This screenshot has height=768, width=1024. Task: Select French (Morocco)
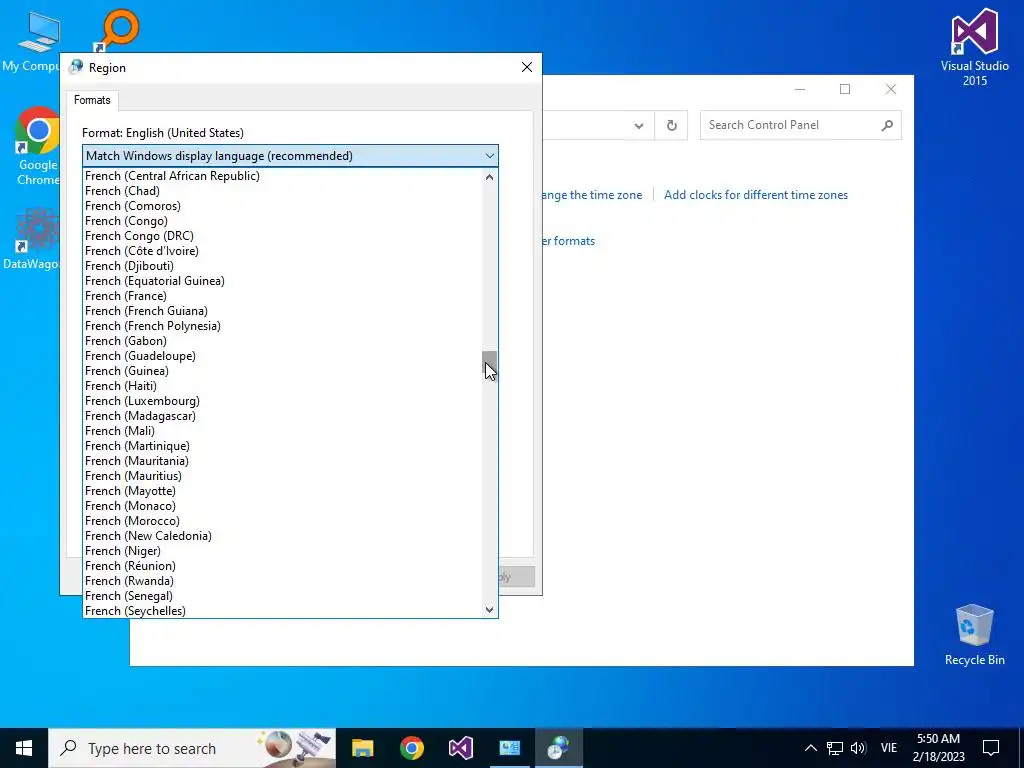click(x=283, y=521)
